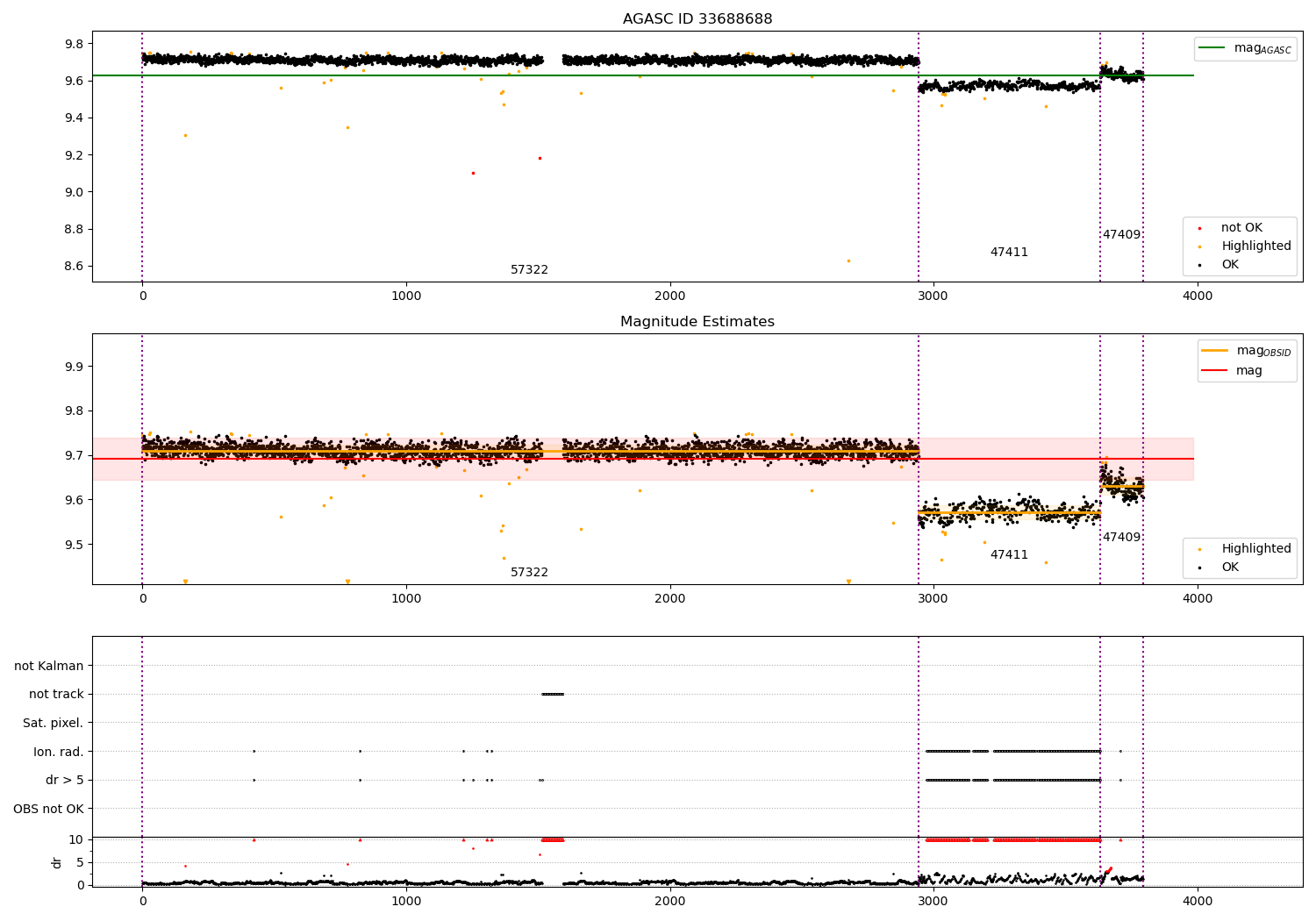Click the mag AGASC legend entry in top plot
This screenshot has width=1316, height=921.
click(1245, 48)
